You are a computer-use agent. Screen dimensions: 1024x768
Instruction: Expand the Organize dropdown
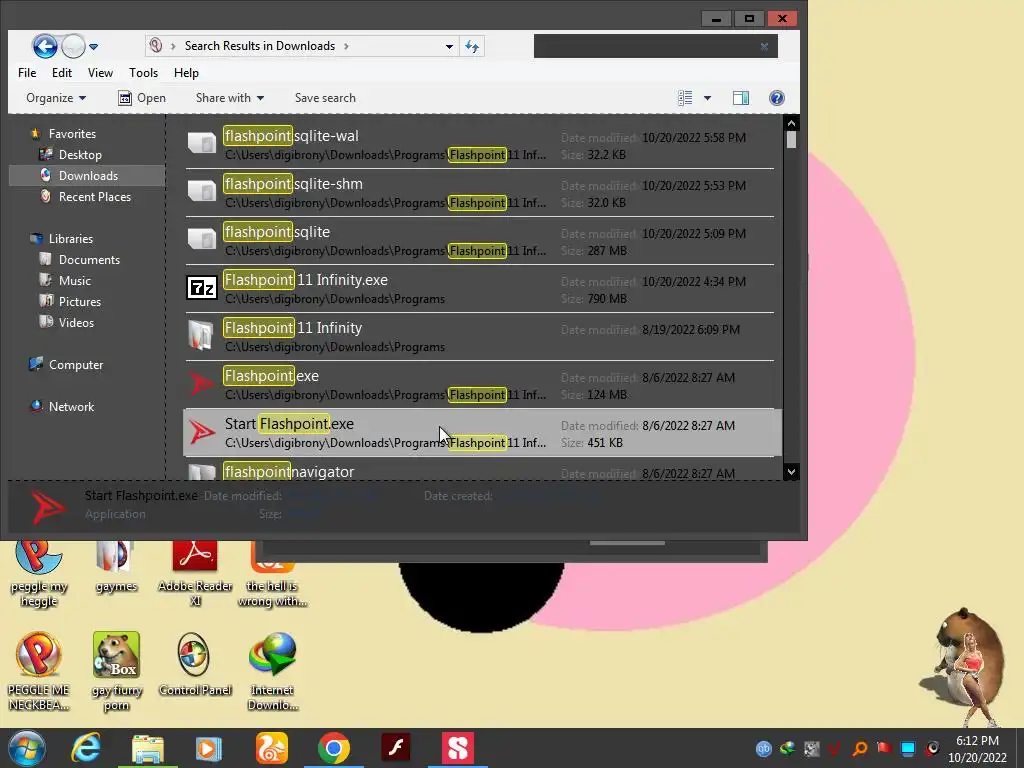click(x=56, y=98)
